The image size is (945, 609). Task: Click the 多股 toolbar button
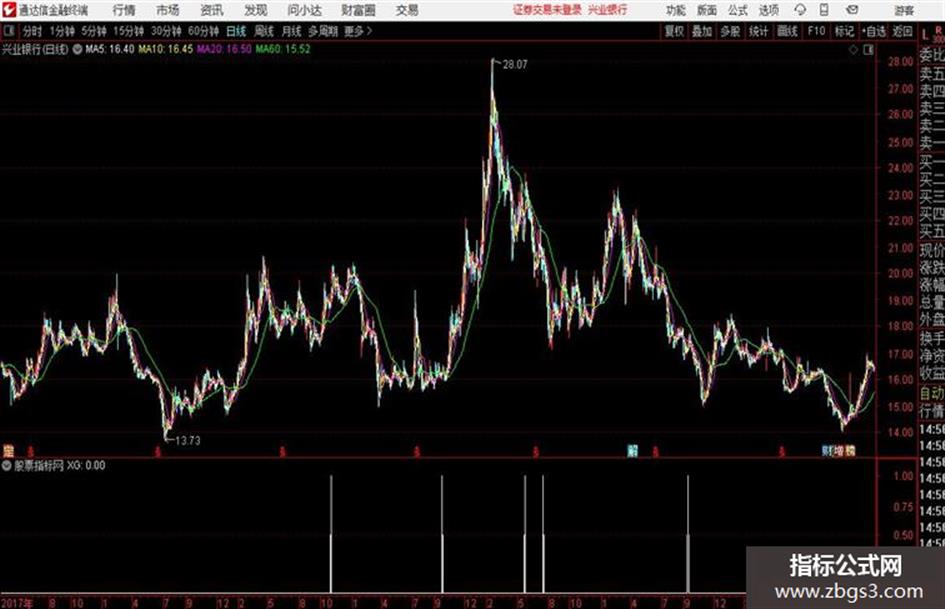pos(730,31)
